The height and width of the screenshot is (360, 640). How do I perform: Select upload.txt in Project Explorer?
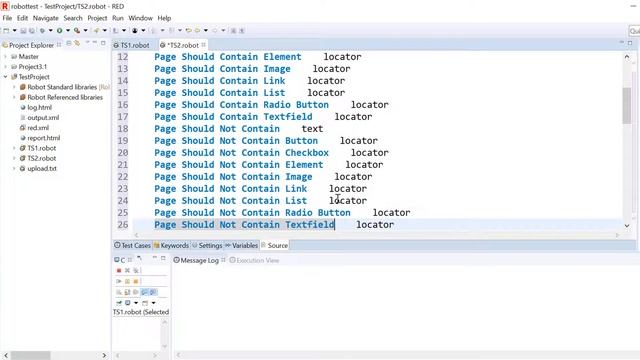(x=42, y=169)
